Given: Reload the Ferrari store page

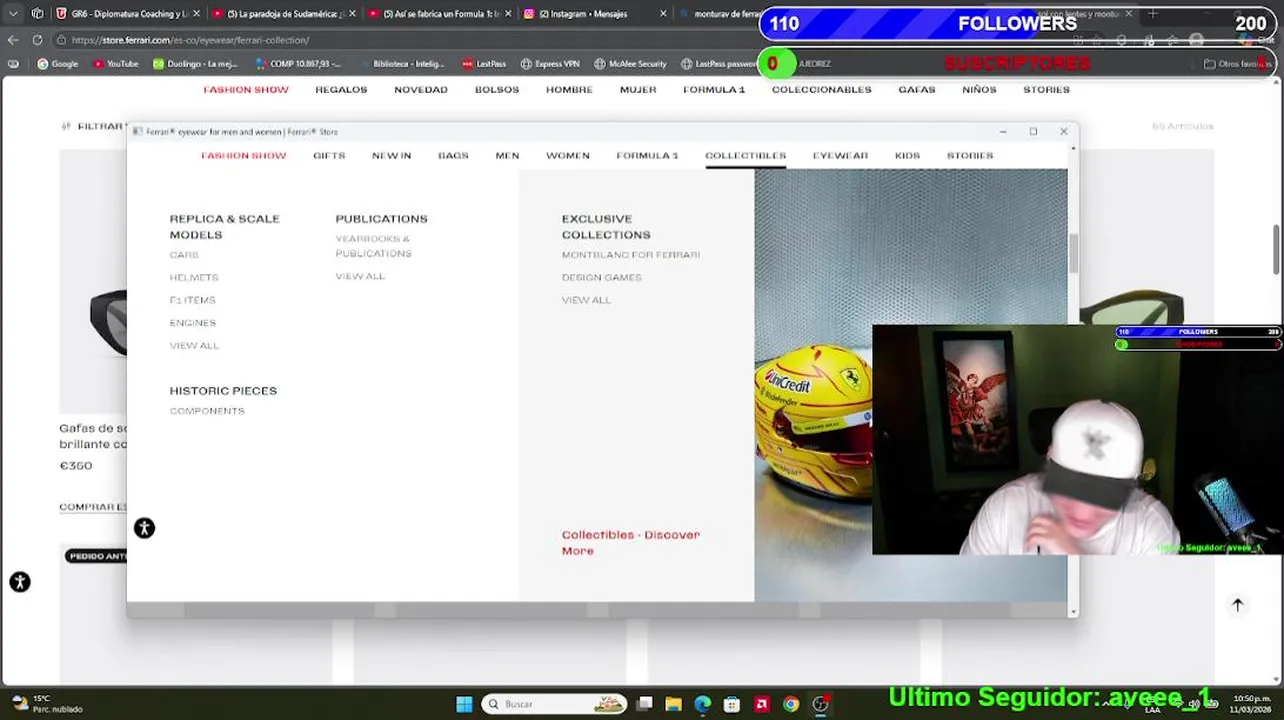Looking at the screenshot, I should click(x=37, y=40).
